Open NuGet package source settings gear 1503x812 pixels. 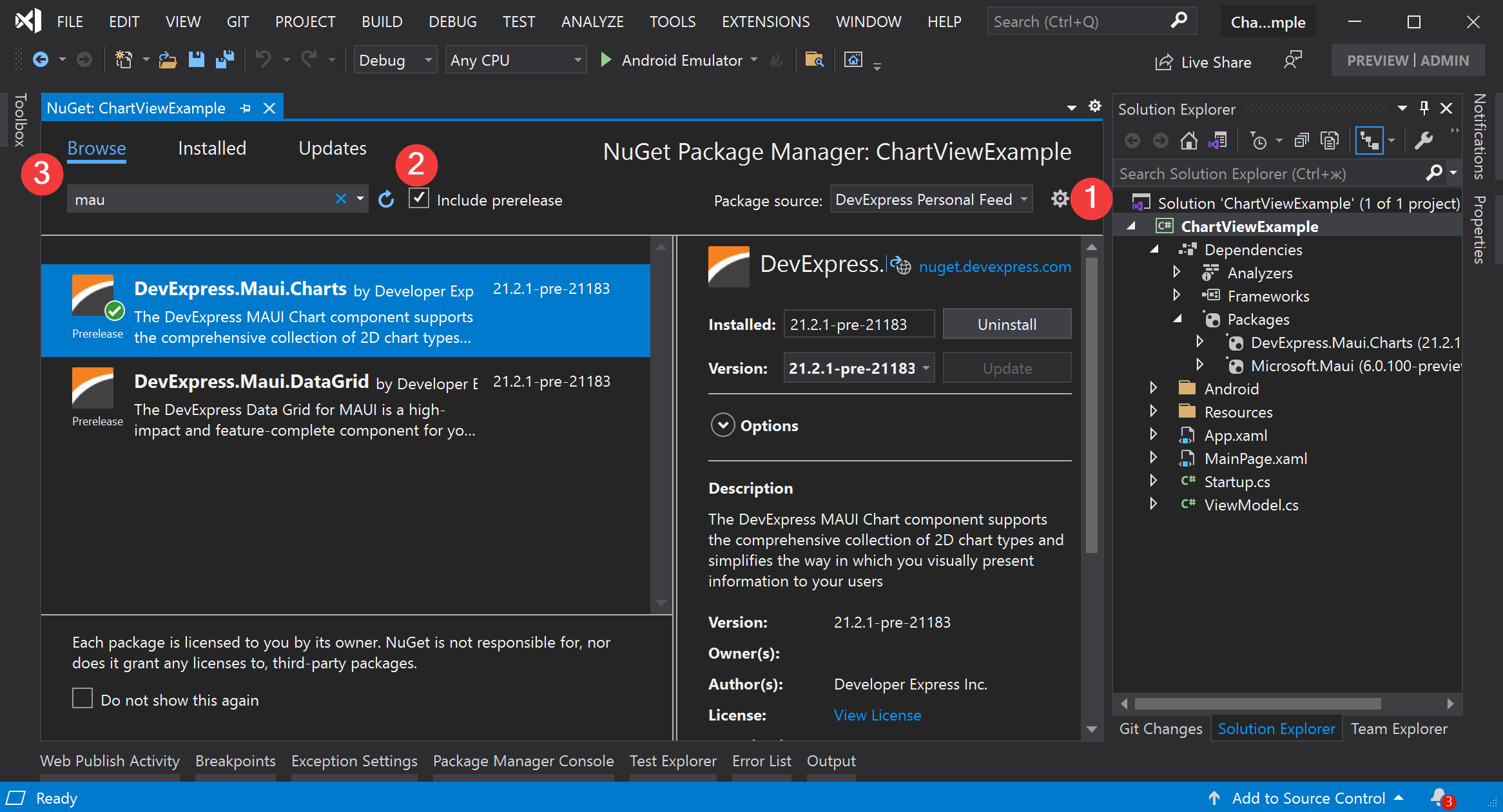[1060, 199]
